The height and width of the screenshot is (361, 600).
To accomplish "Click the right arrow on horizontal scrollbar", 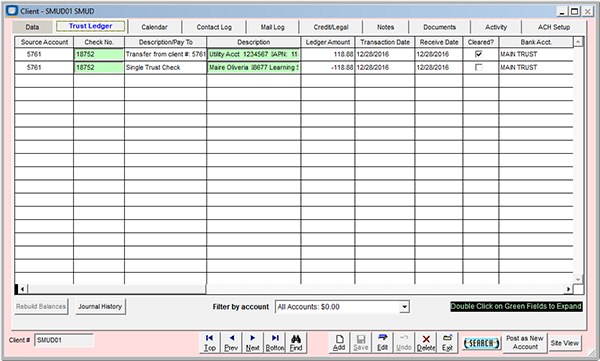I will tap(568, 289).
